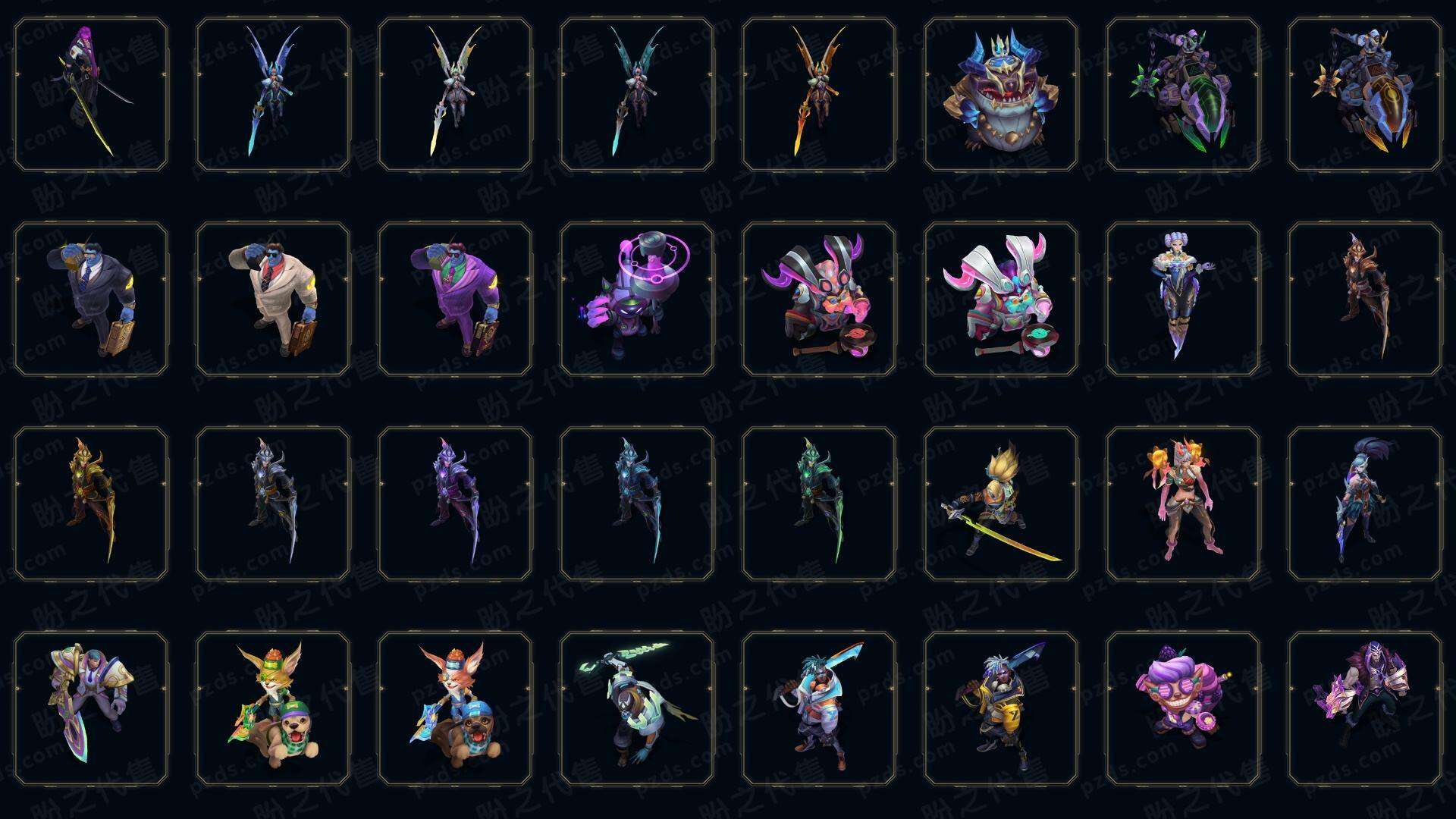Select the pink-skinned fire dancer skin

[1183, 504]
